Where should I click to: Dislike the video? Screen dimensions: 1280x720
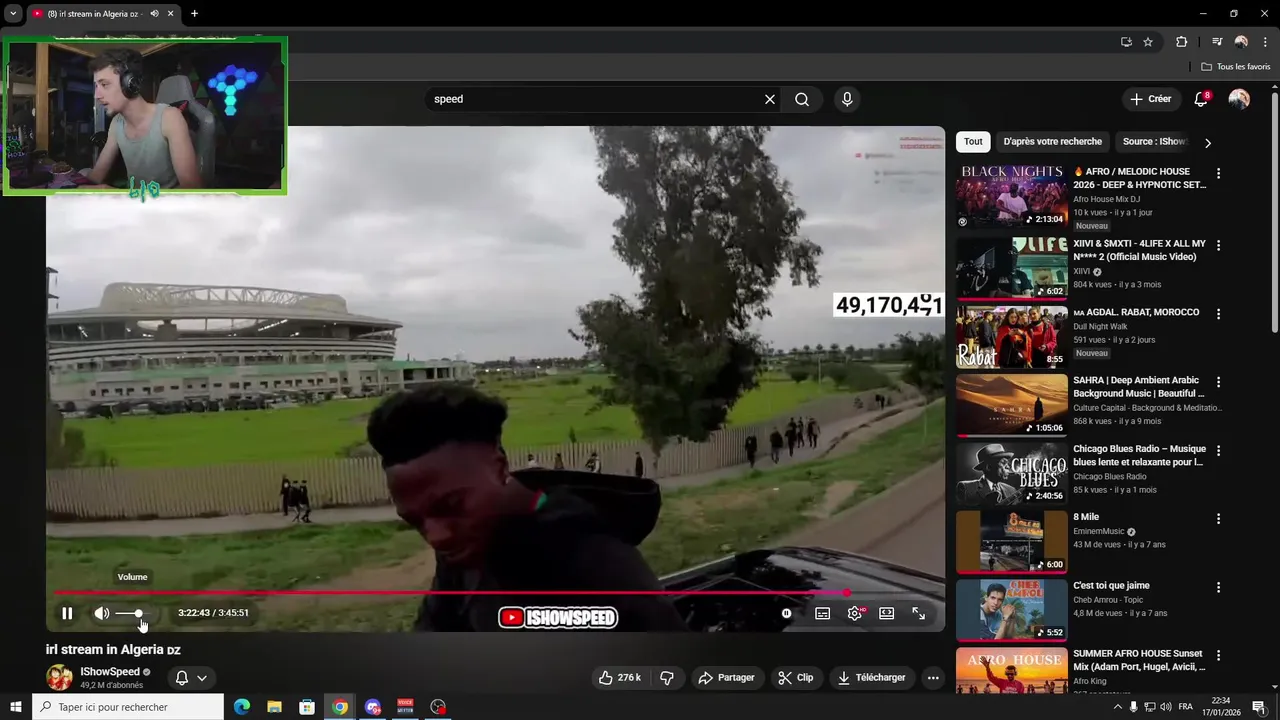667,677
